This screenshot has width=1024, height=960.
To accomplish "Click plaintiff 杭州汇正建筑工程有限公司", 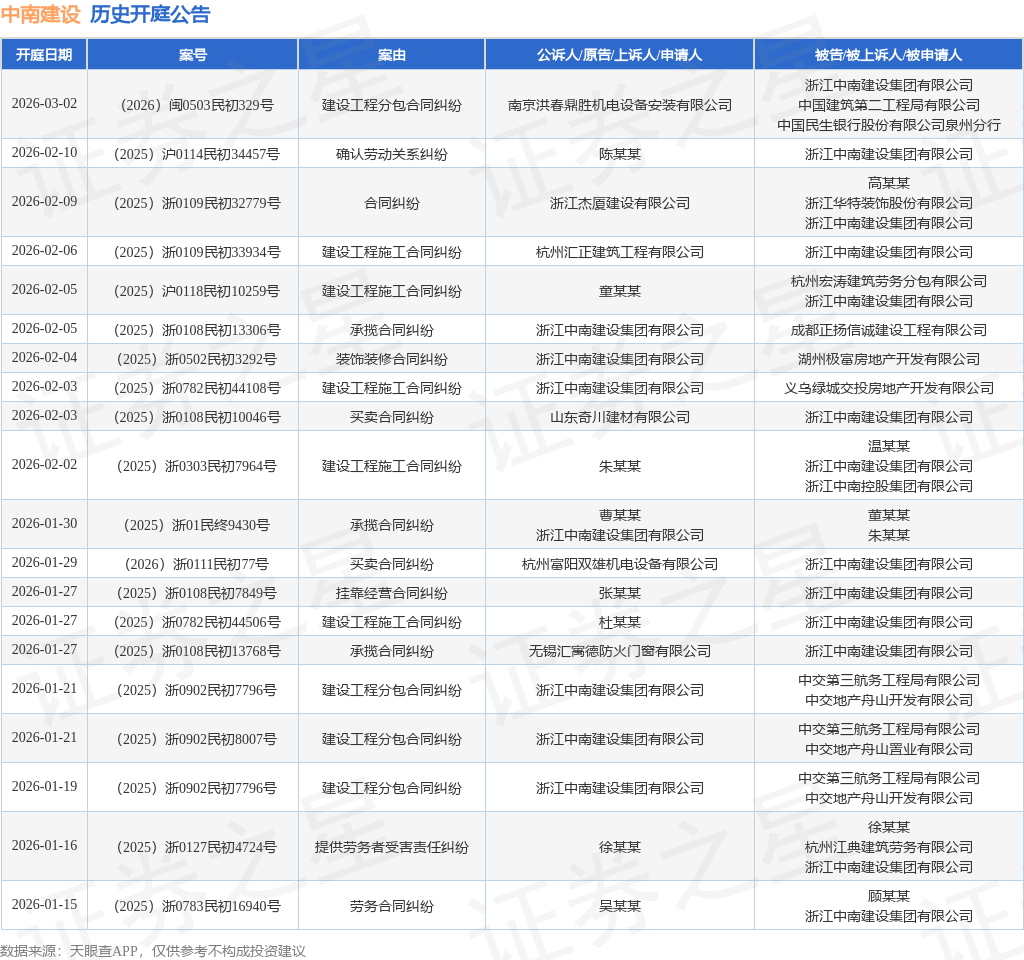I will [620, 252].
